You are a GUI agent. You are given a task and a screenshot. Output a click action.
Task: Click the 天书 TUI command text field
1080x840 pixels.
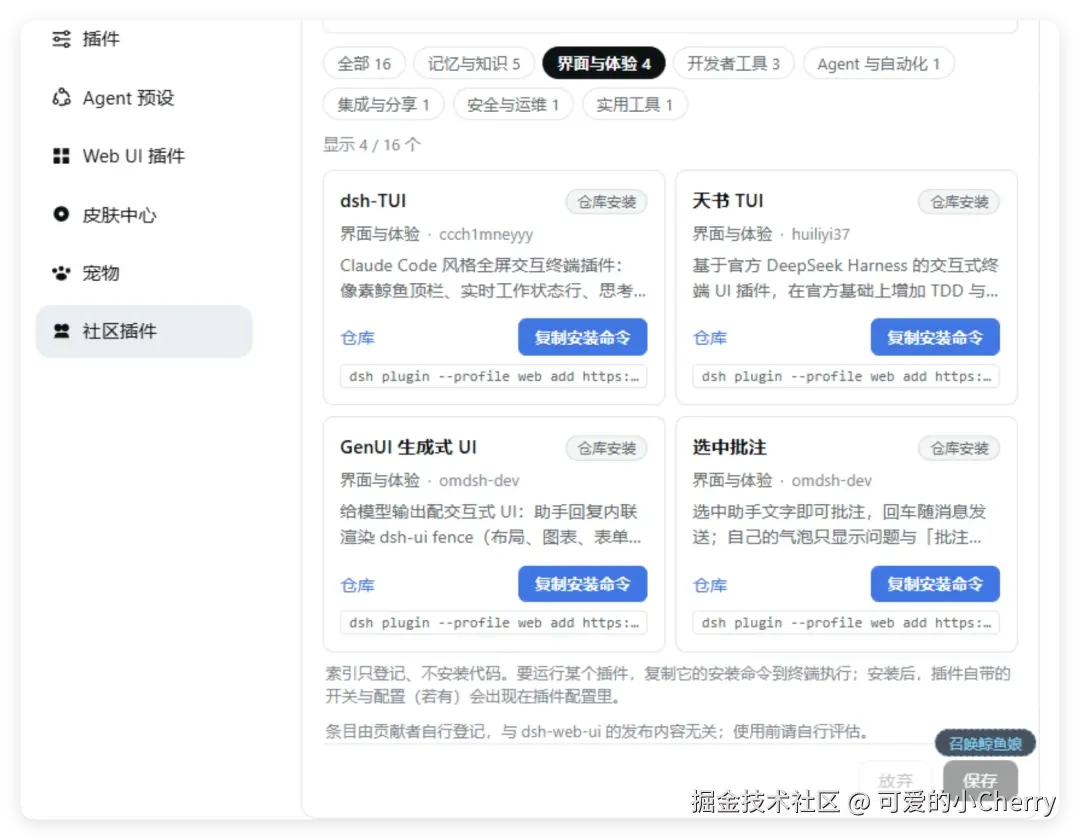click(846, 377)
